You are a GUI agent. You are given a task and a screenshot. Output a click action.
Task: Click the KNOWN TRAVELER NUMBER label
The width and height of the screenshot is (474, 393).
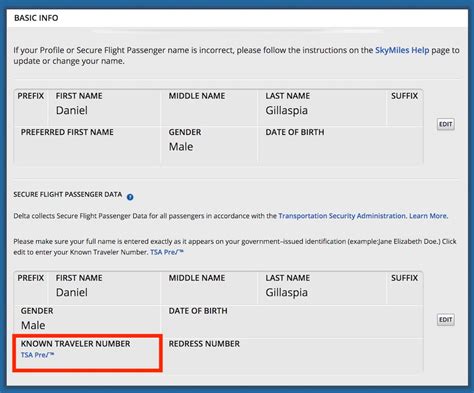tap(75, 344)
